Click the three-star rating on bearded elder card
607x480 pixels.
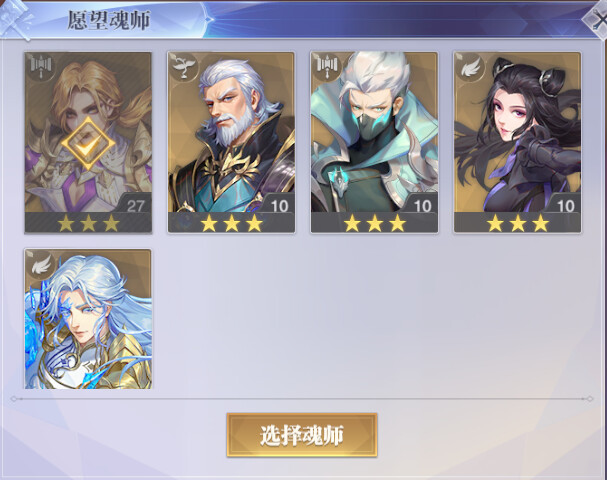coord(232,223)
